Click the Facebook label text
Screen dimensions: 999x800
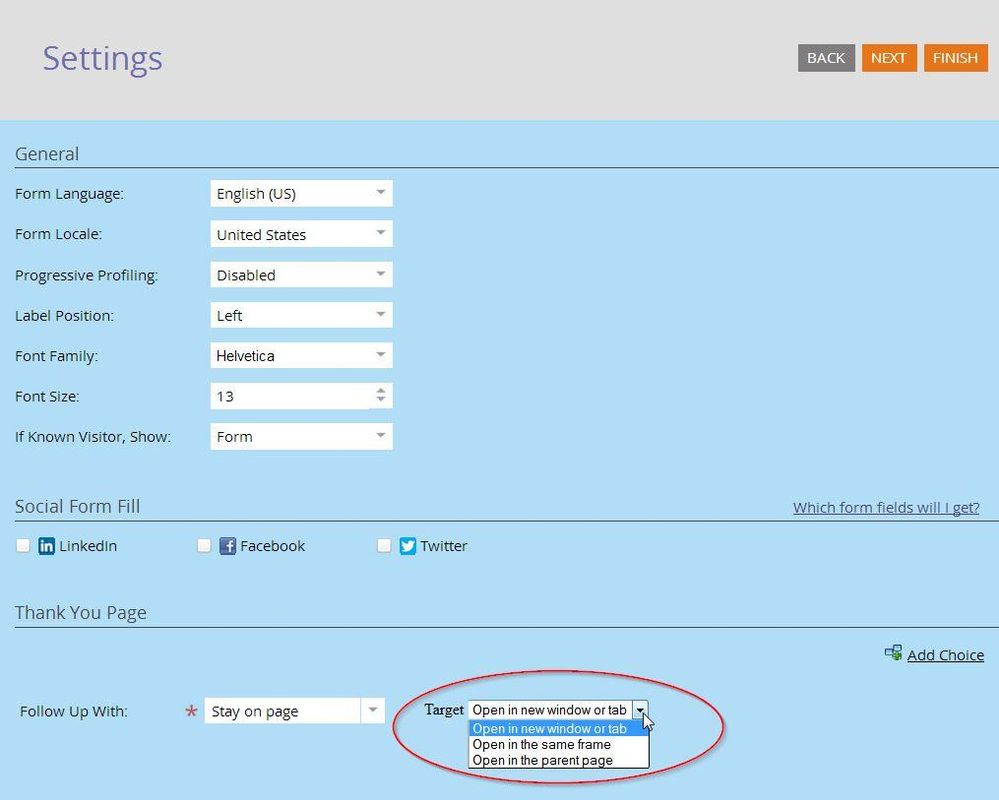click(x=272, y=546)
